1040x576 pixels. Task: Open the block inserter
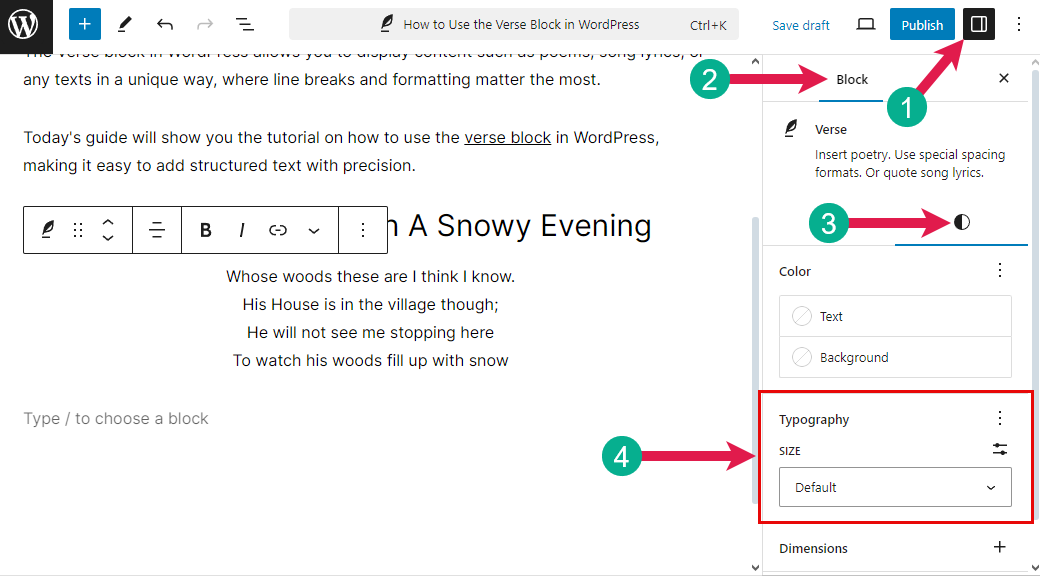tap(84, 23)
